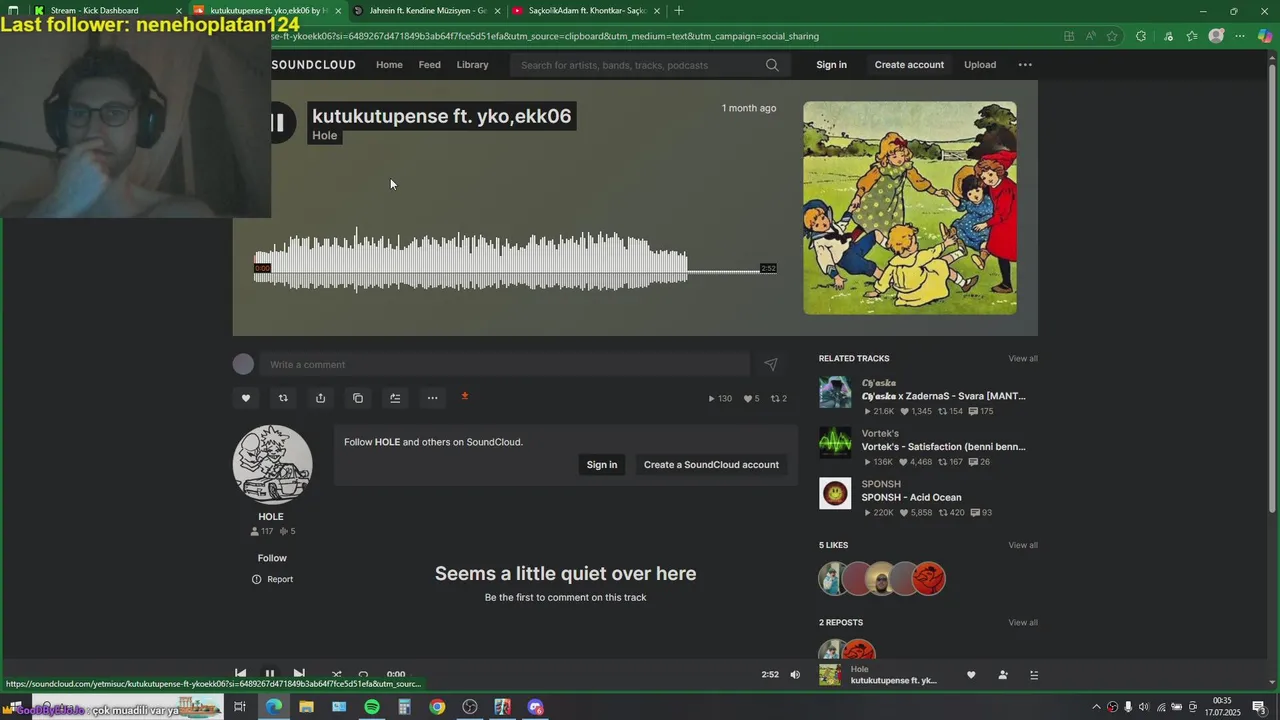View all 5 likes
1280x720 pixels.
point(1023,546)
